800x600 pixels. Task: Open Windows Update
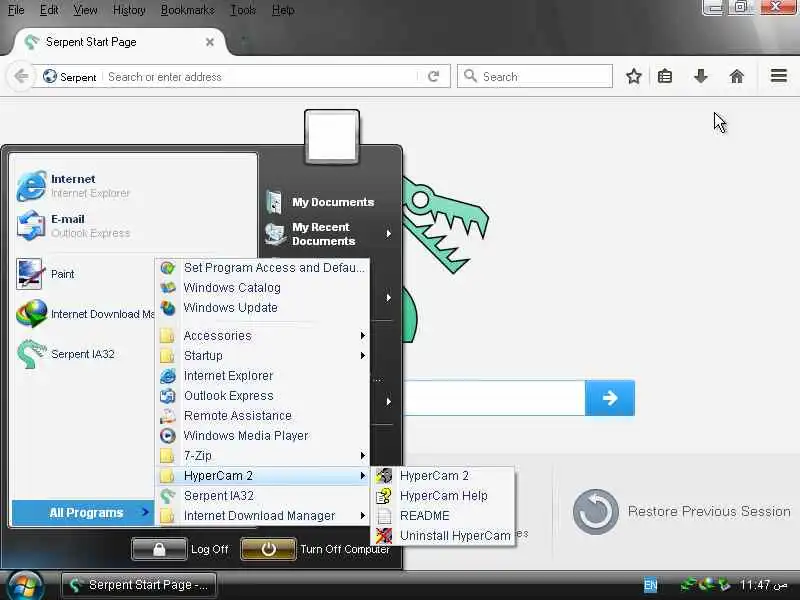pos(263,308)
